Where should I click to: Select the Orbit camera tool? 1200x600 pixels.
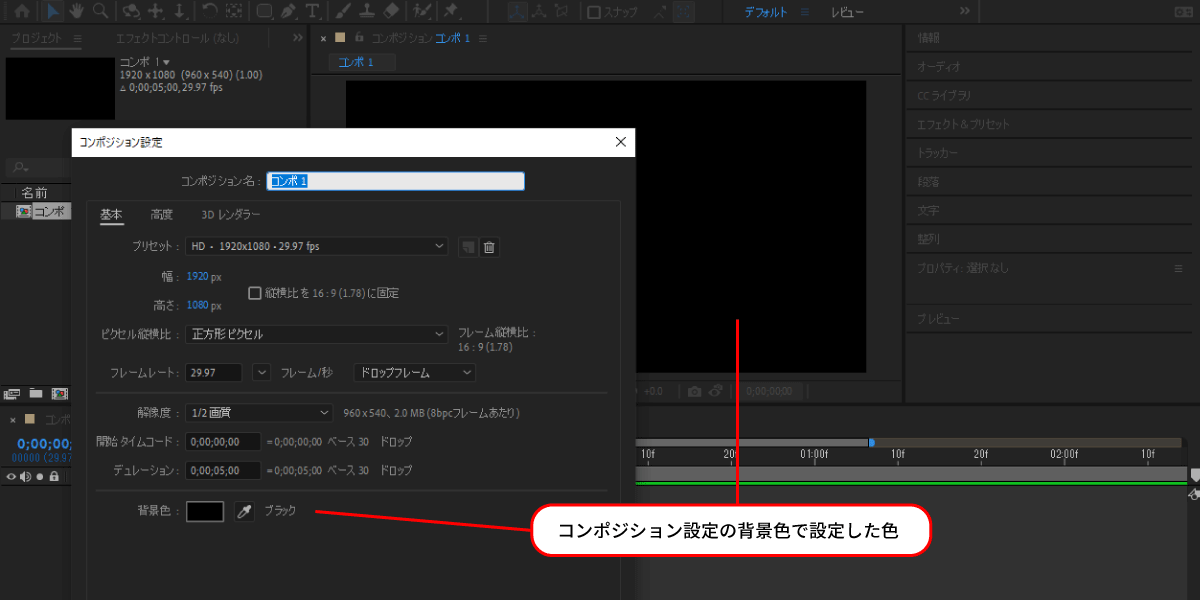point(130,12)
